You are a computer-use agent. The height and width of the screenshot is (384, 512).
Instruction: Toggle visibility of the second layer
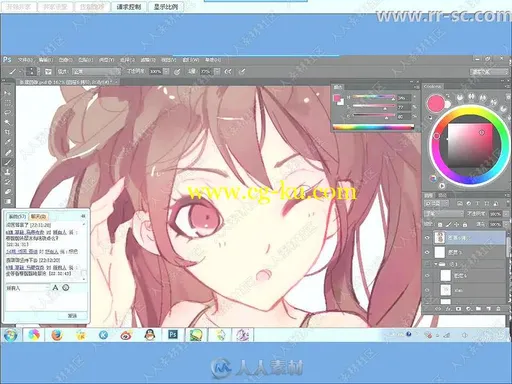427,252
